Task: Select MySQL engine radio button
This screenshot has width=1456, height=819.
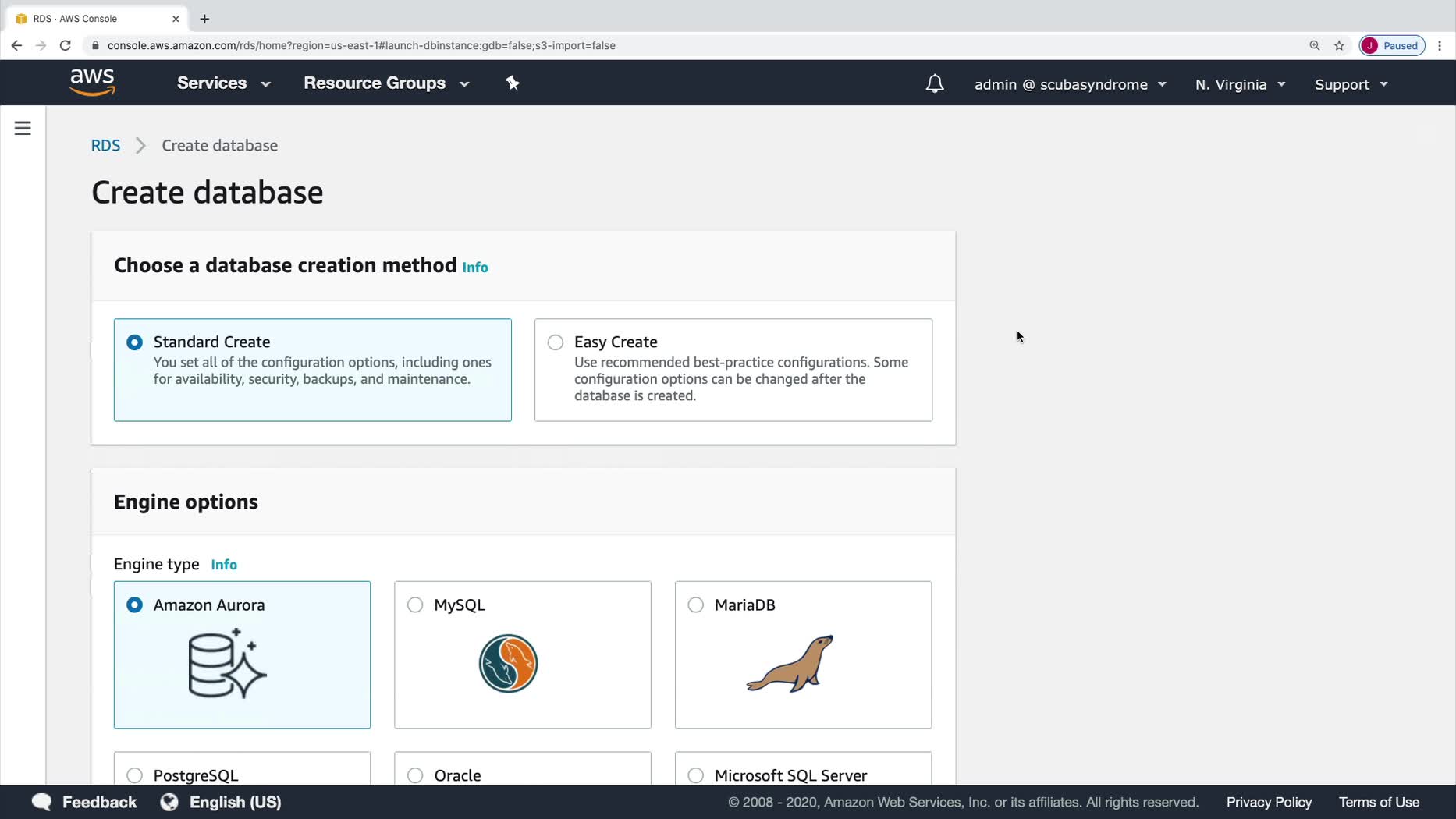Action: point(415,605)
